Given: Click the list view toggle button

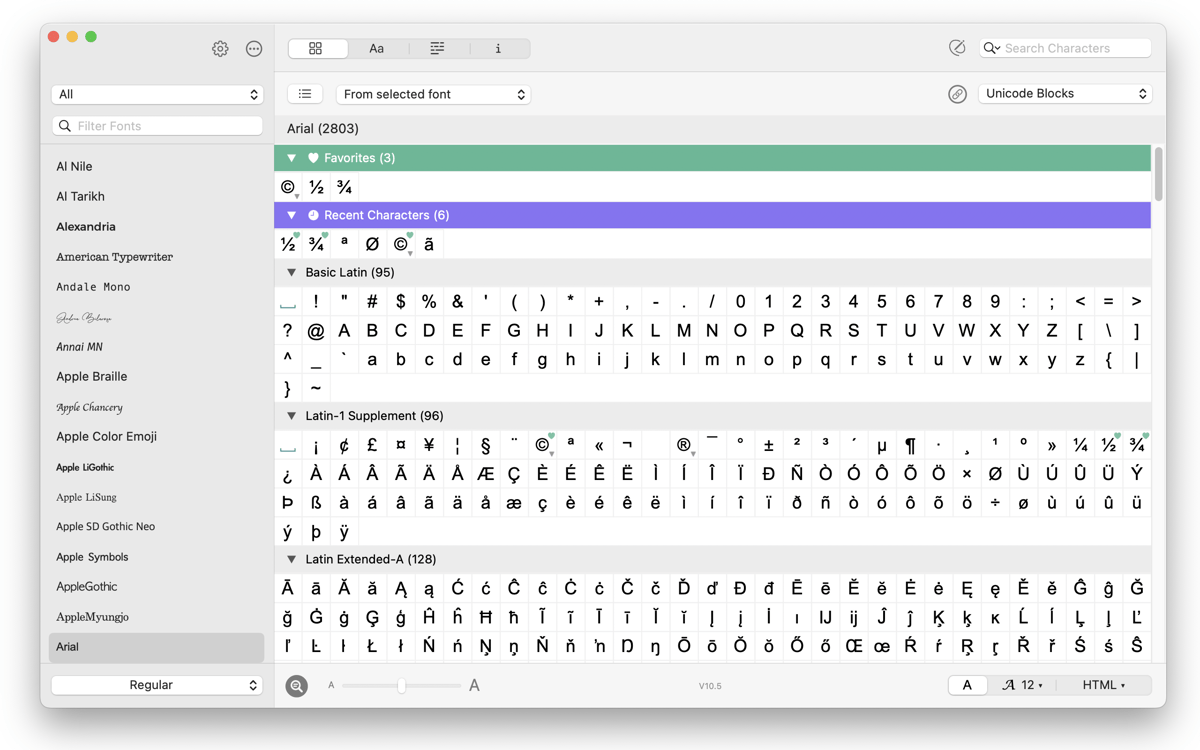Looking at the screenshot, I should (x=305, y=94).
